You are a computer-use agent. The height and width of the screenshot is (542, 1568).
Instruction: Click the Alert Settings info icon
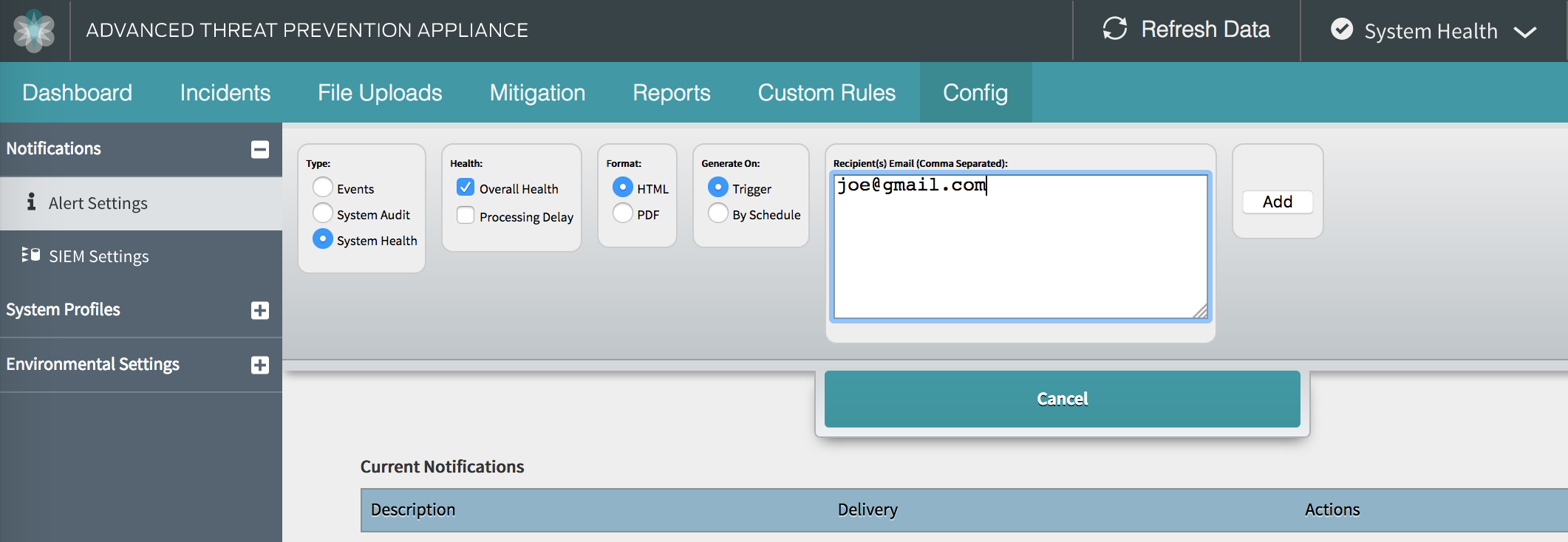pyautogui.click(x=31, y=202)
